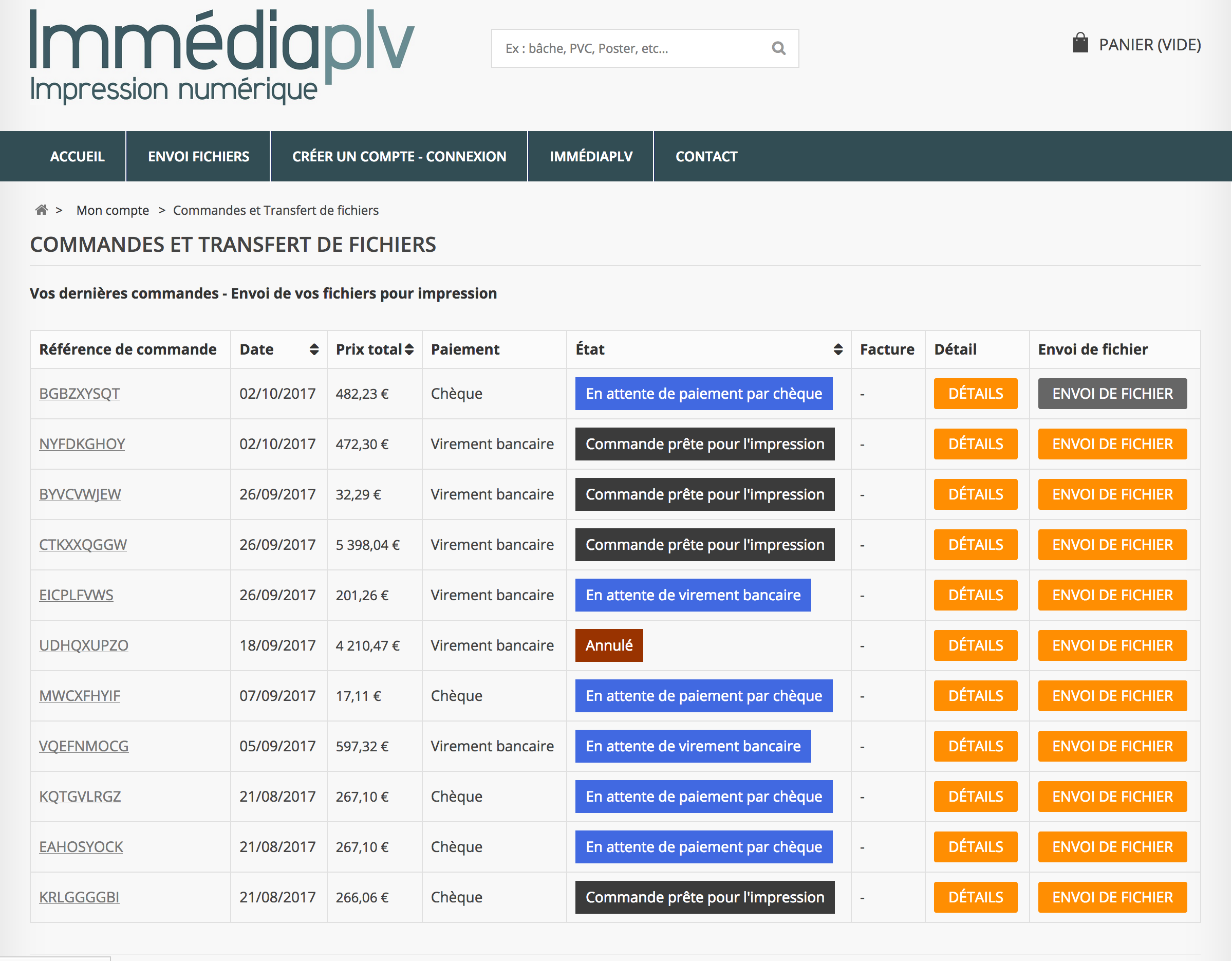Open order reference UDHQXUPZO
1232x961 pixels.
(x=84, y=645)
